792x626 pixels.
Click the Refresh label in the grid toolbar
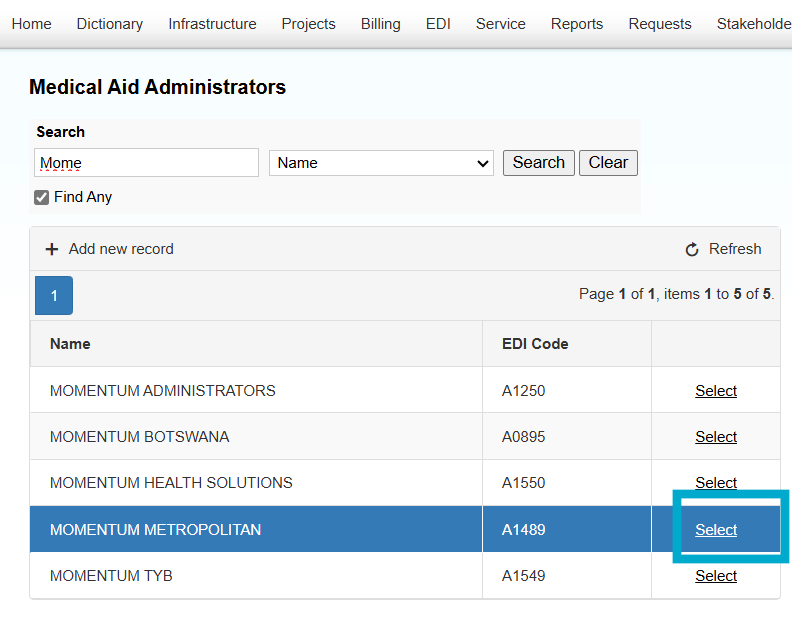point(735,249)
